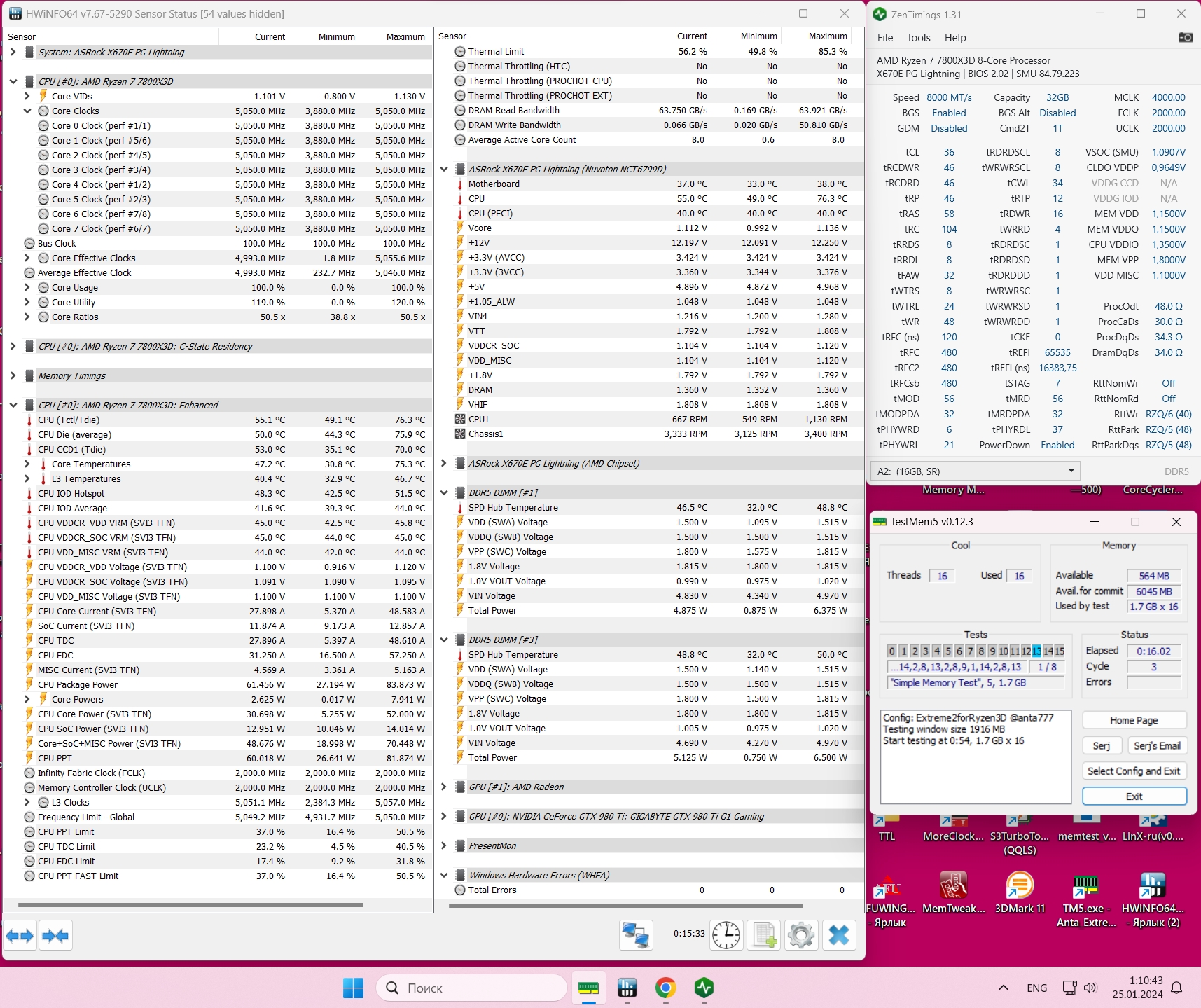Click the blue X close sensors icon
1201x1008 pixels.
(x=839, y=935)
